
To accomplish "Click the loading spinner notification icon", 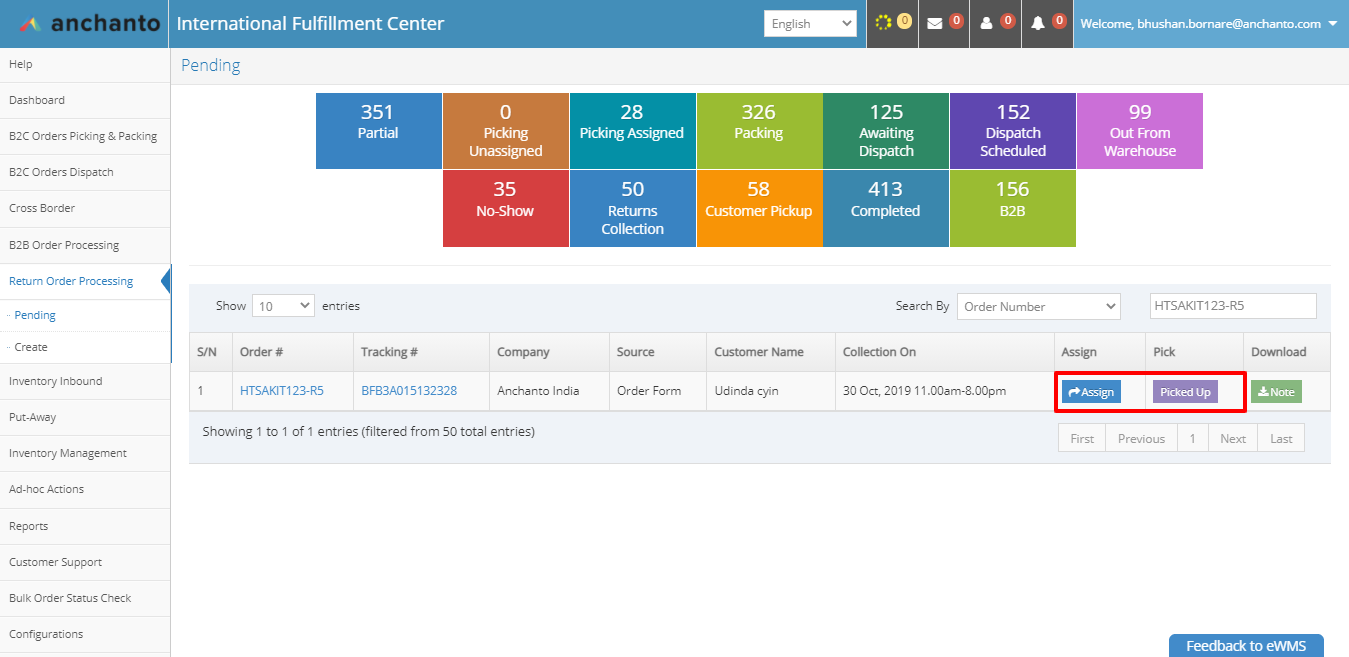I will (x=884, y=23).
